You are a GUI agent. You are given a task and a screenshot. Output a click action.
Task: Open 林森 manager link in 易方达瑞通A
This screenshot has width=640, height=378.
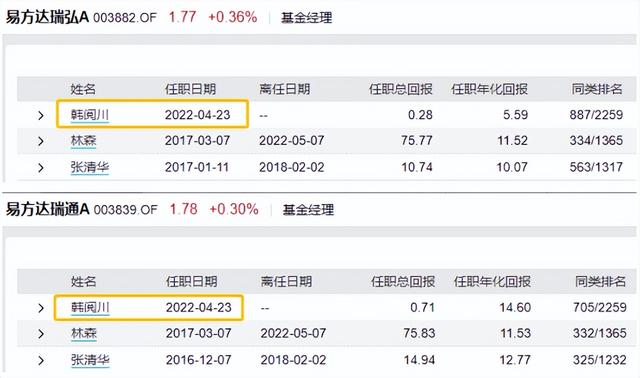pos(84,334)
